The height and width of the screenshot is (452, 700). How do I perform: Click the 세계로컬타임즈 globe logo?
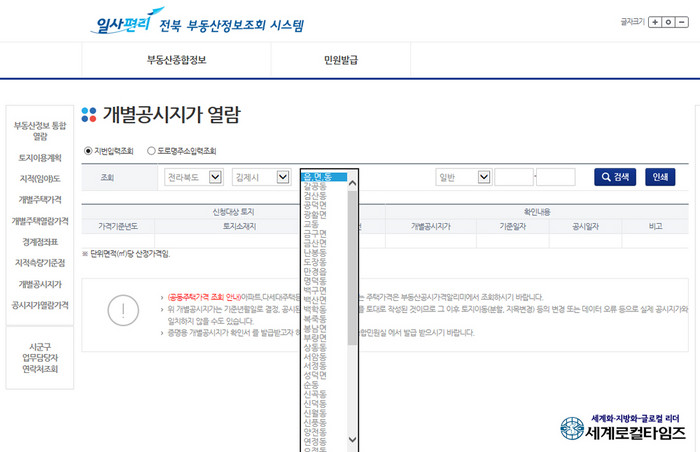574,428
